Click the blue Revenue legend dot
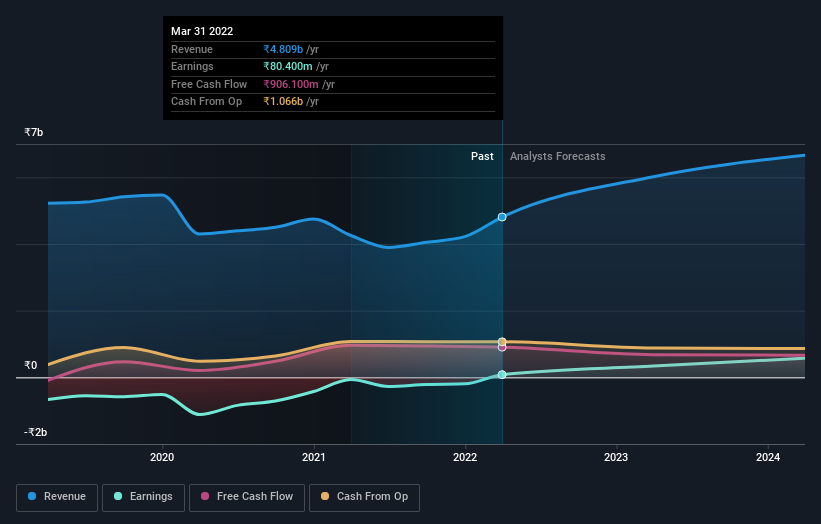The width and height of the screenshot is (821, 524). [x=32, y=496]
